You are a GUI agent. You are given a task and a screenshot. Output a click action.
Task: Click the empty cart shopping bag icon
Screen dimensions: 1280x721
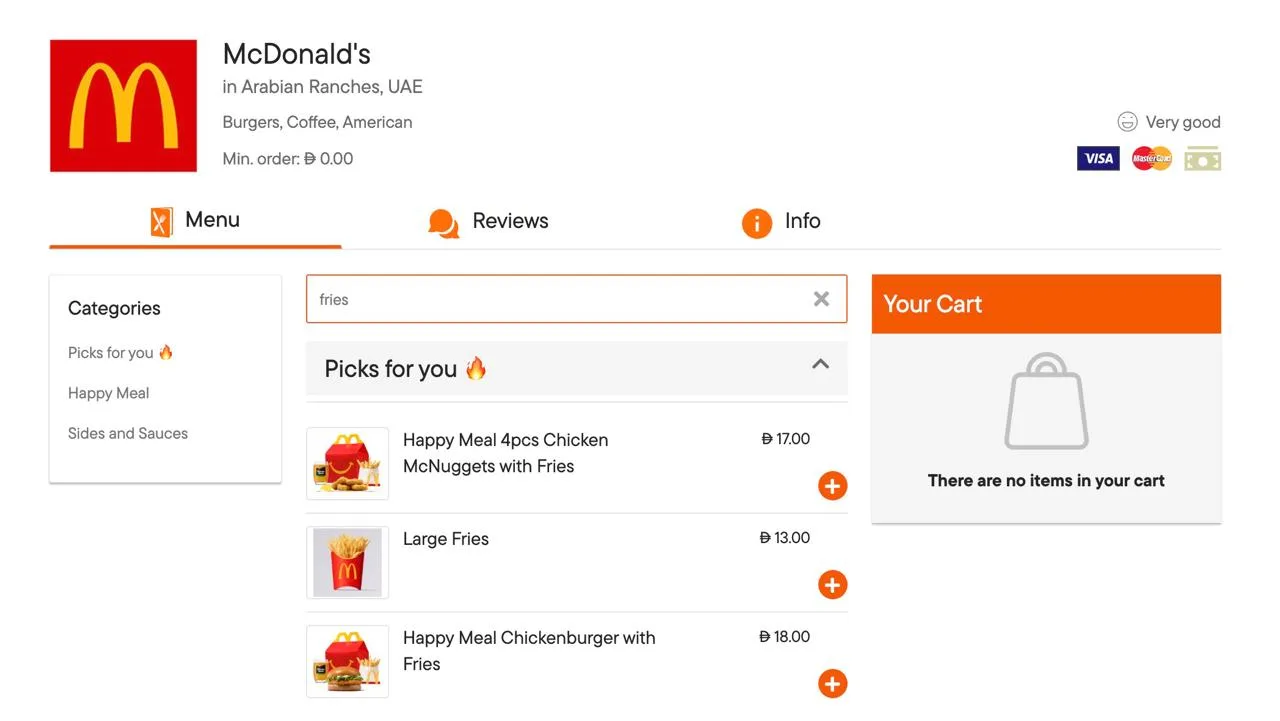pos(1046,401)
